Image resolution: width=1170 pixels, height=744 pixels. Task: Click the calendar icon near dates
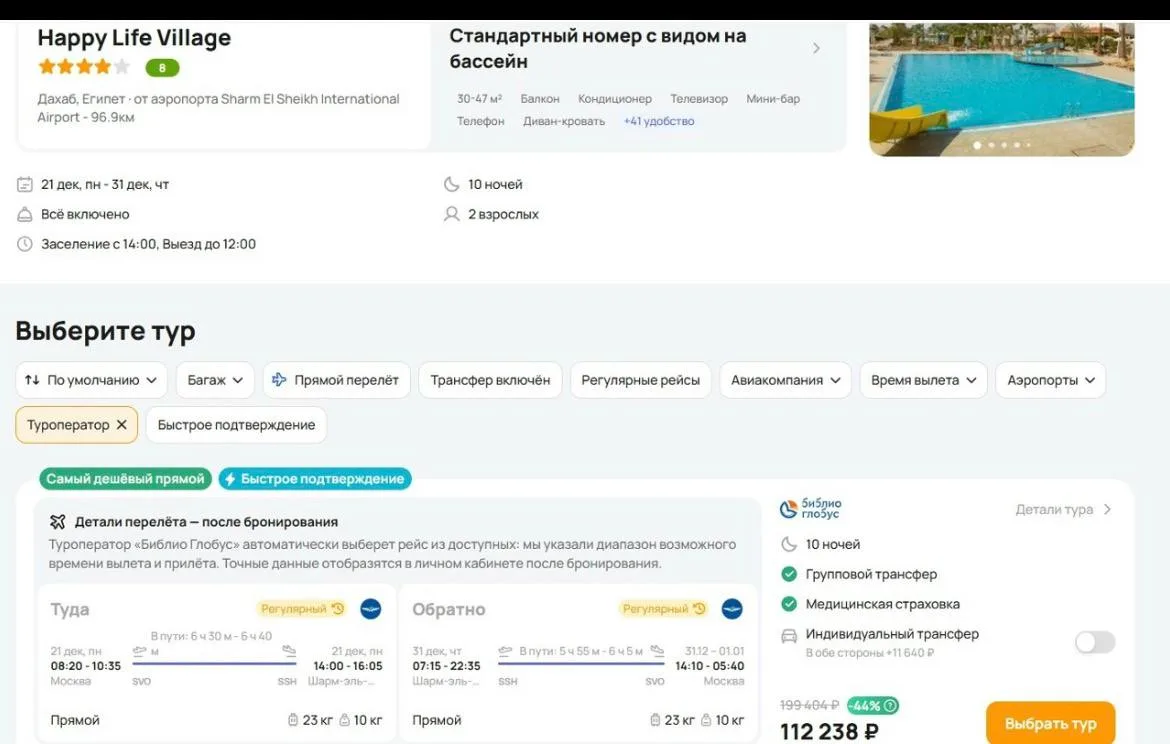25,184
